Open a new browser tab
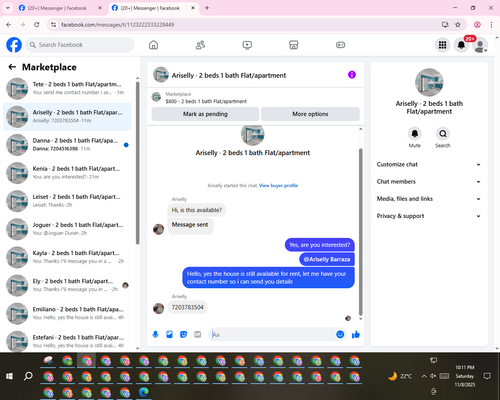Image resolution: width=500 pixels, height=400 pixels. (207, 8)
